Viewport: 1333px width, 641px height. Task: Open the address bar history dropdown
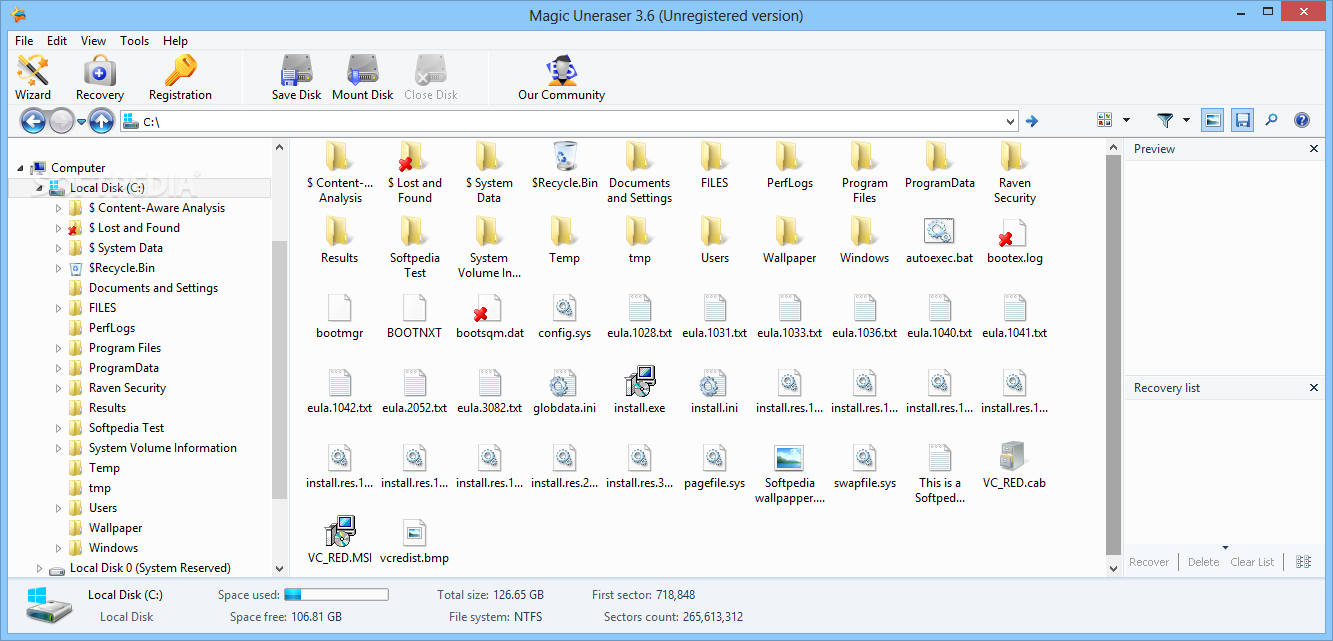(x=1009, y=121)
